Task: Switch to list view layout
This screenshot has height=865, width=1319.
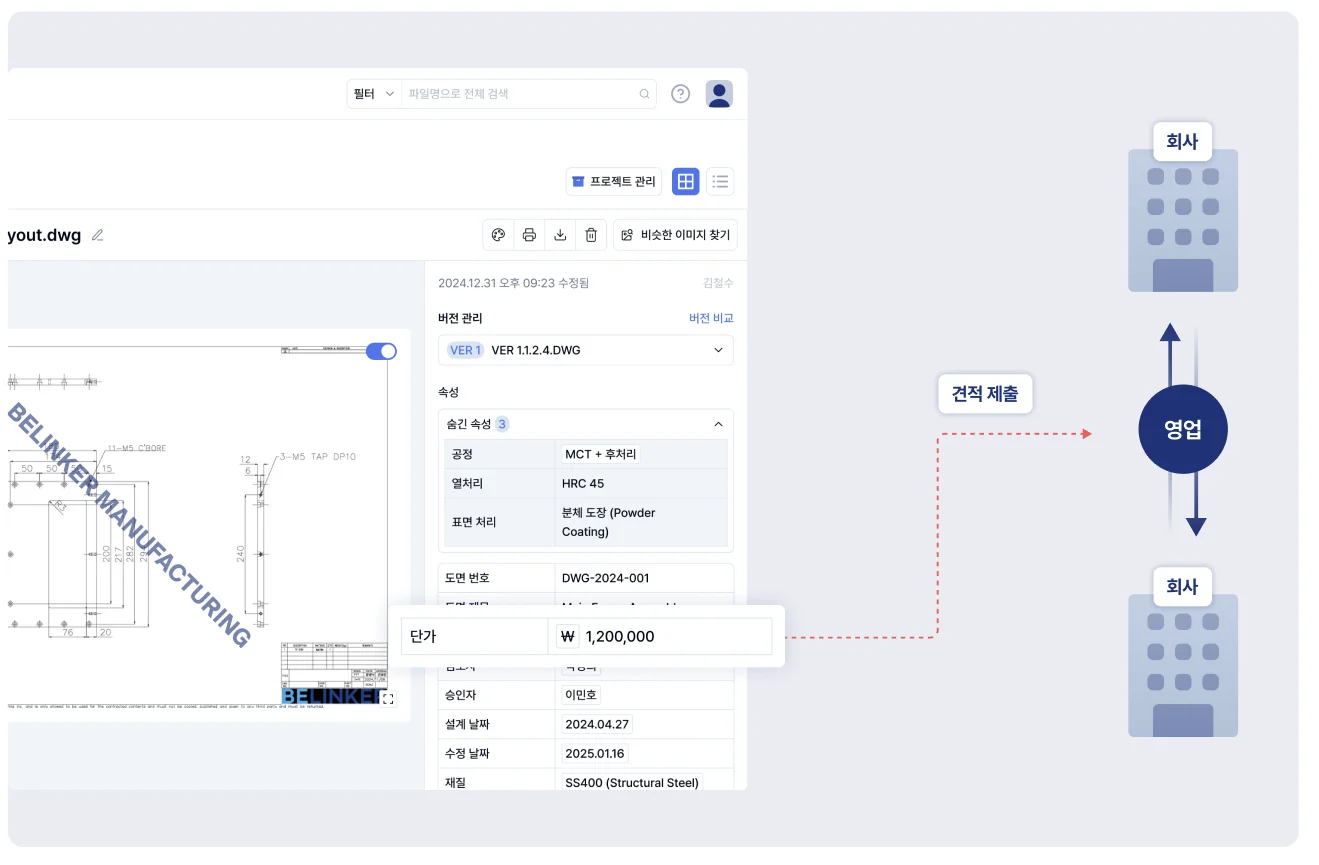Action: point(720,181)
